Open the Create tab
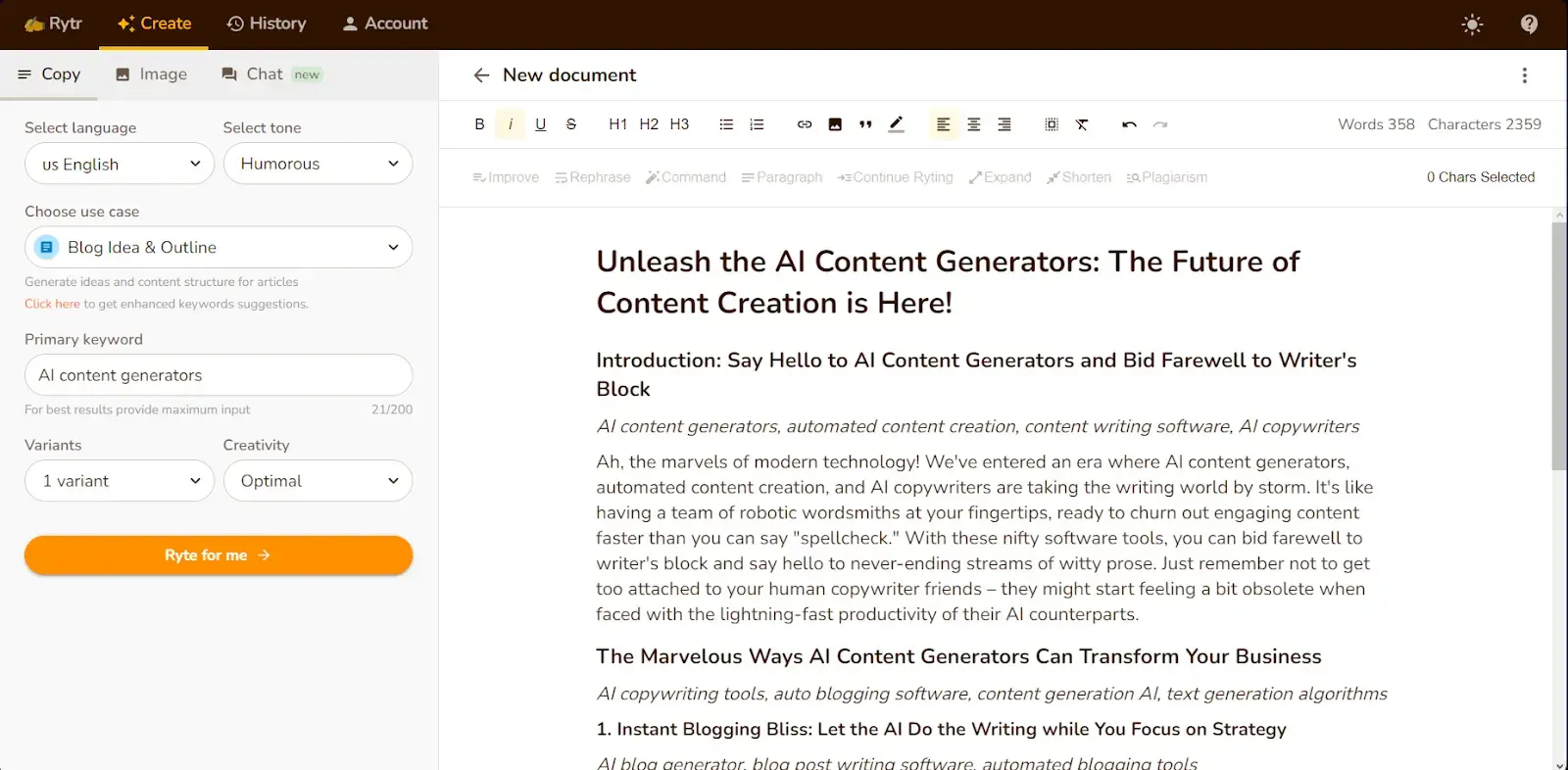1568x770 pixels. (154, 24)
